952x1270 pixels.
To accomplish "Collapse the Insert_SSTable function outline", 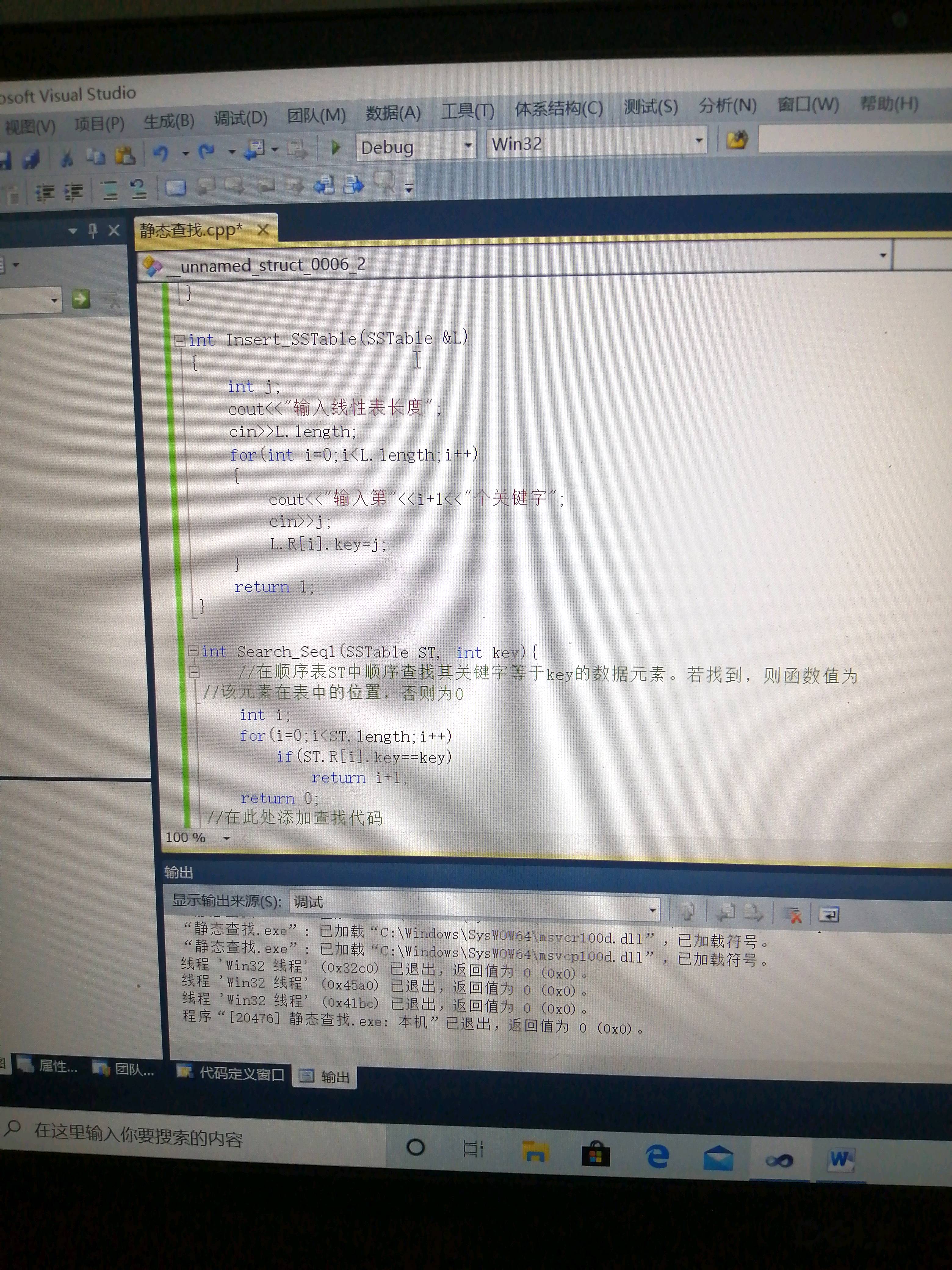I will click(179, 340).
